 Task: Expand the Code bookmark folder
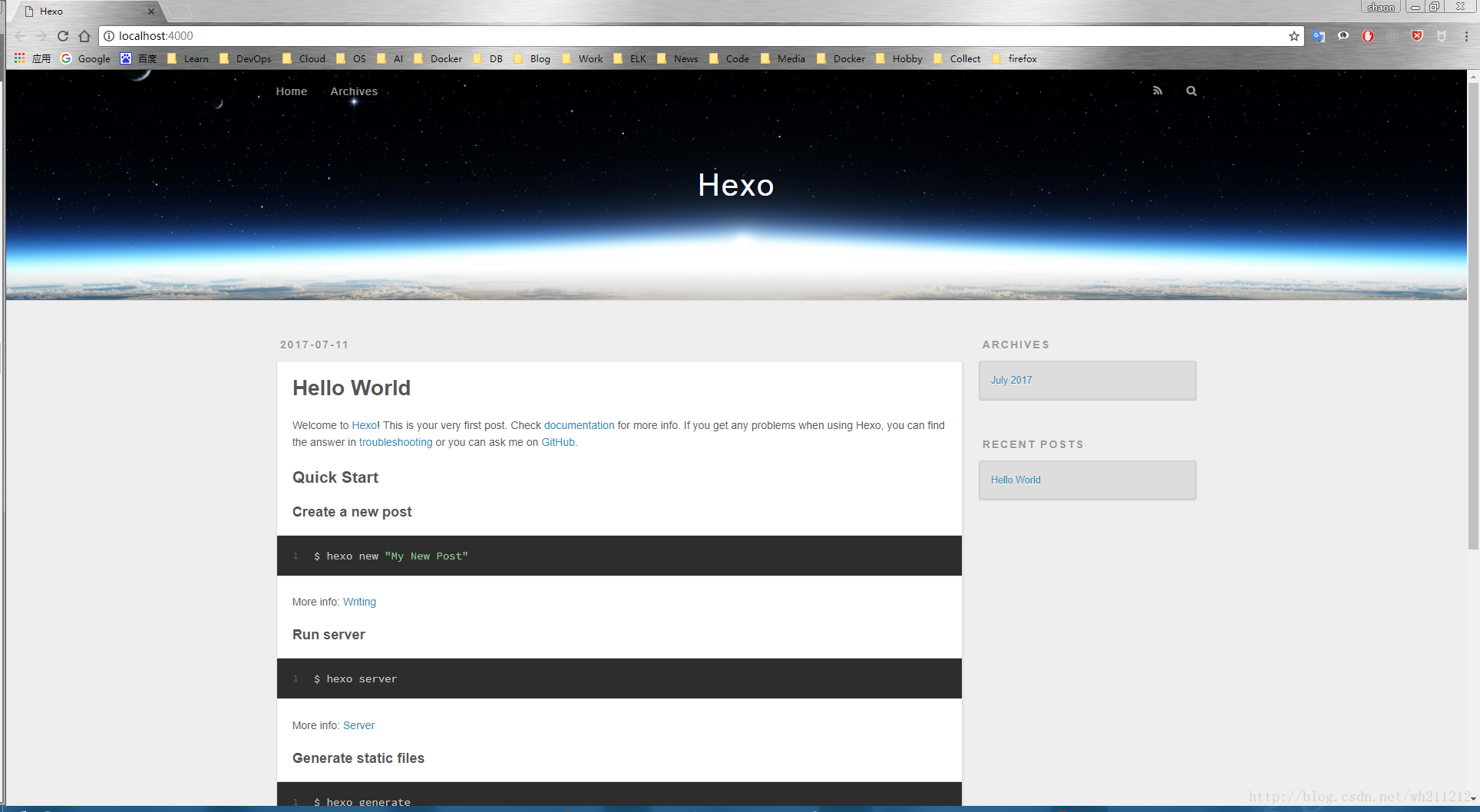[729, 58]
